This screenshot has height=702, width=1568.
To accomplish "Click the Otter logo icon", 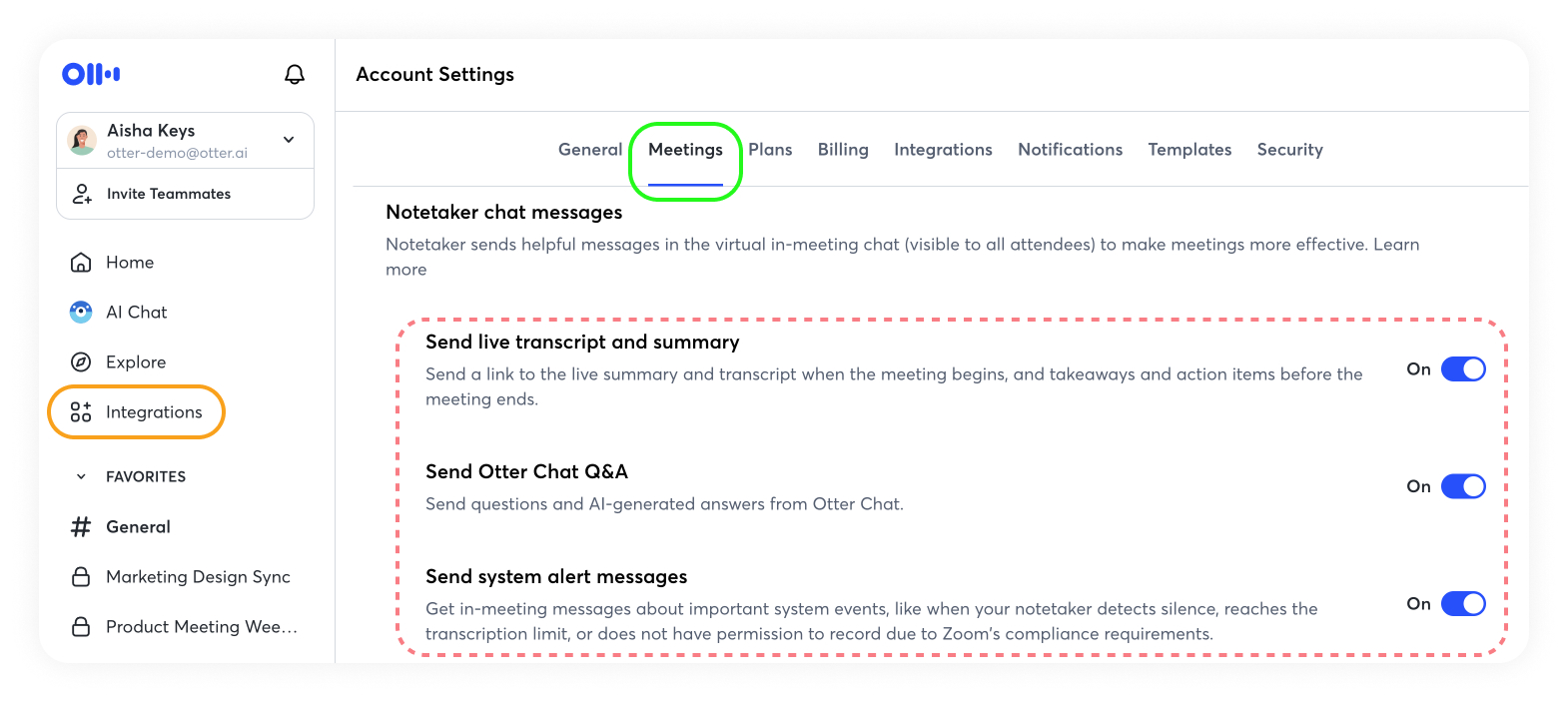I will (91, 74).
